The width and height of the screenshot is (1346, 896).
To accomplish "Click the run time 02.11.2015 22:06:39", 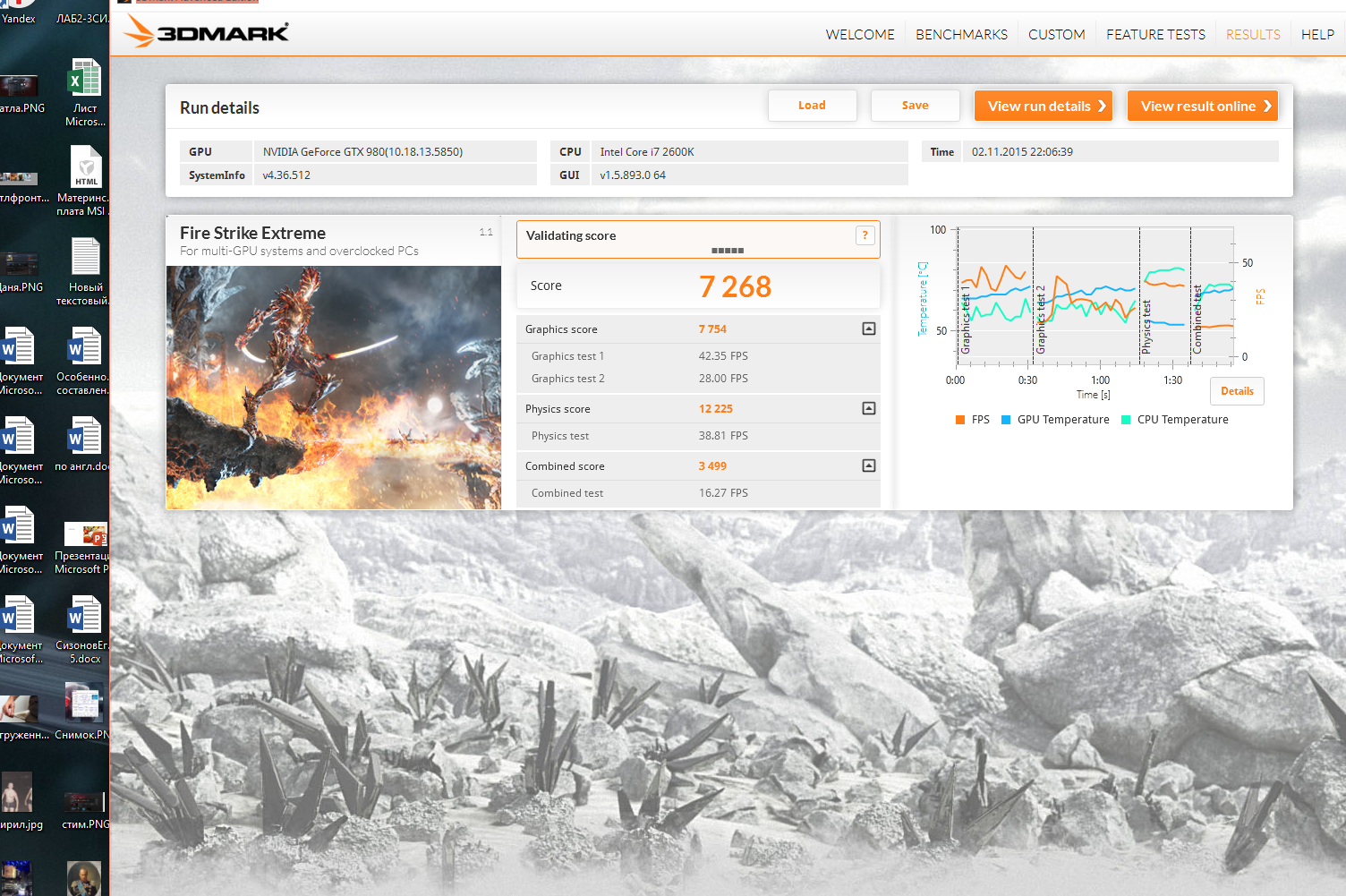I will [x=1022, y=152].
